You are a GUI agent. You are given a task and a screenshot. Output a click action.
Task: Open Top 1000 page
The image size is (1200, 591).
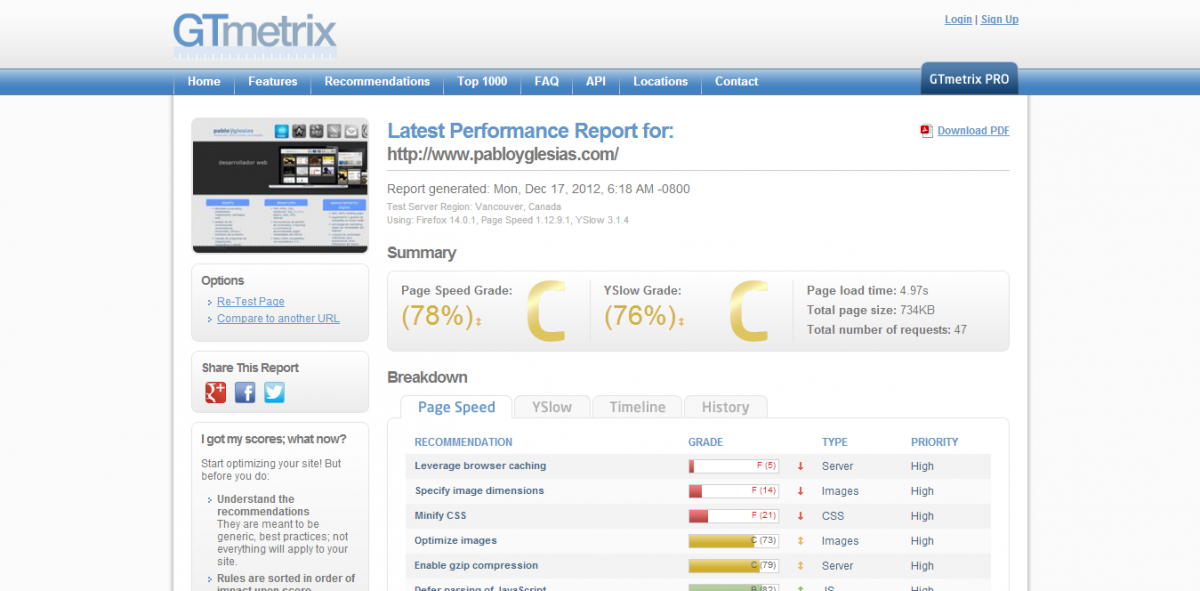tap(482, 82)
